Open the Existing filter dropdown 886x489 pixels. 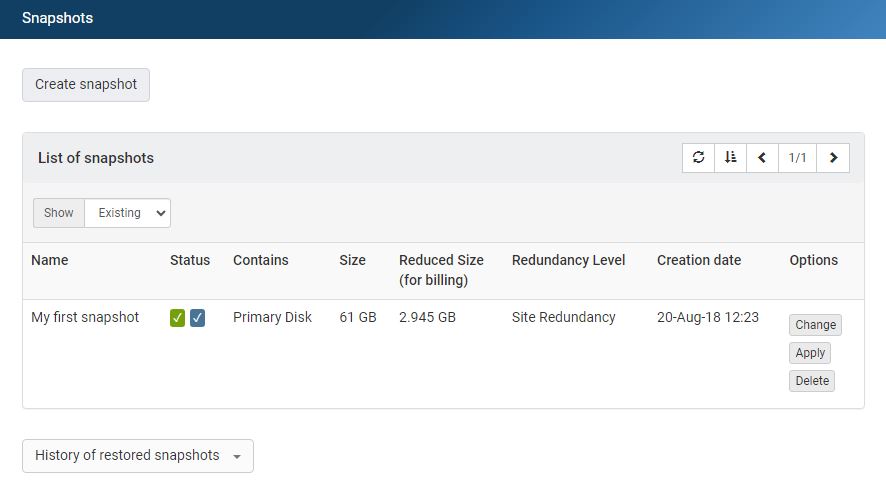click(x=128, y=213)
